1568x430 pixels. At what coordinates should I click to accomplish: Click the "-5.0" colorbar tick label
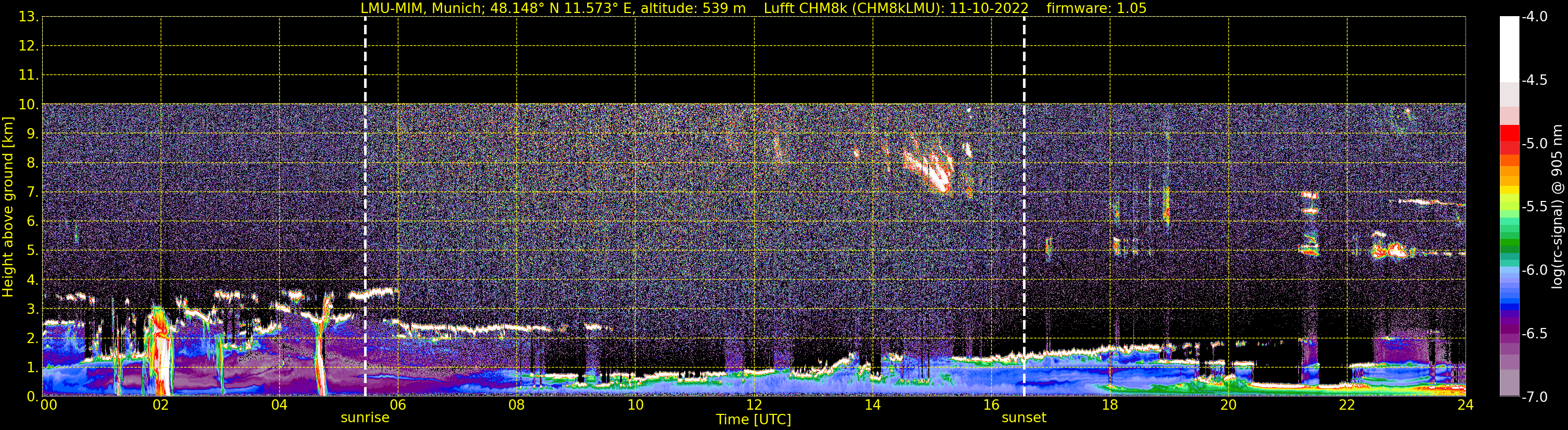click(1535, 143)
